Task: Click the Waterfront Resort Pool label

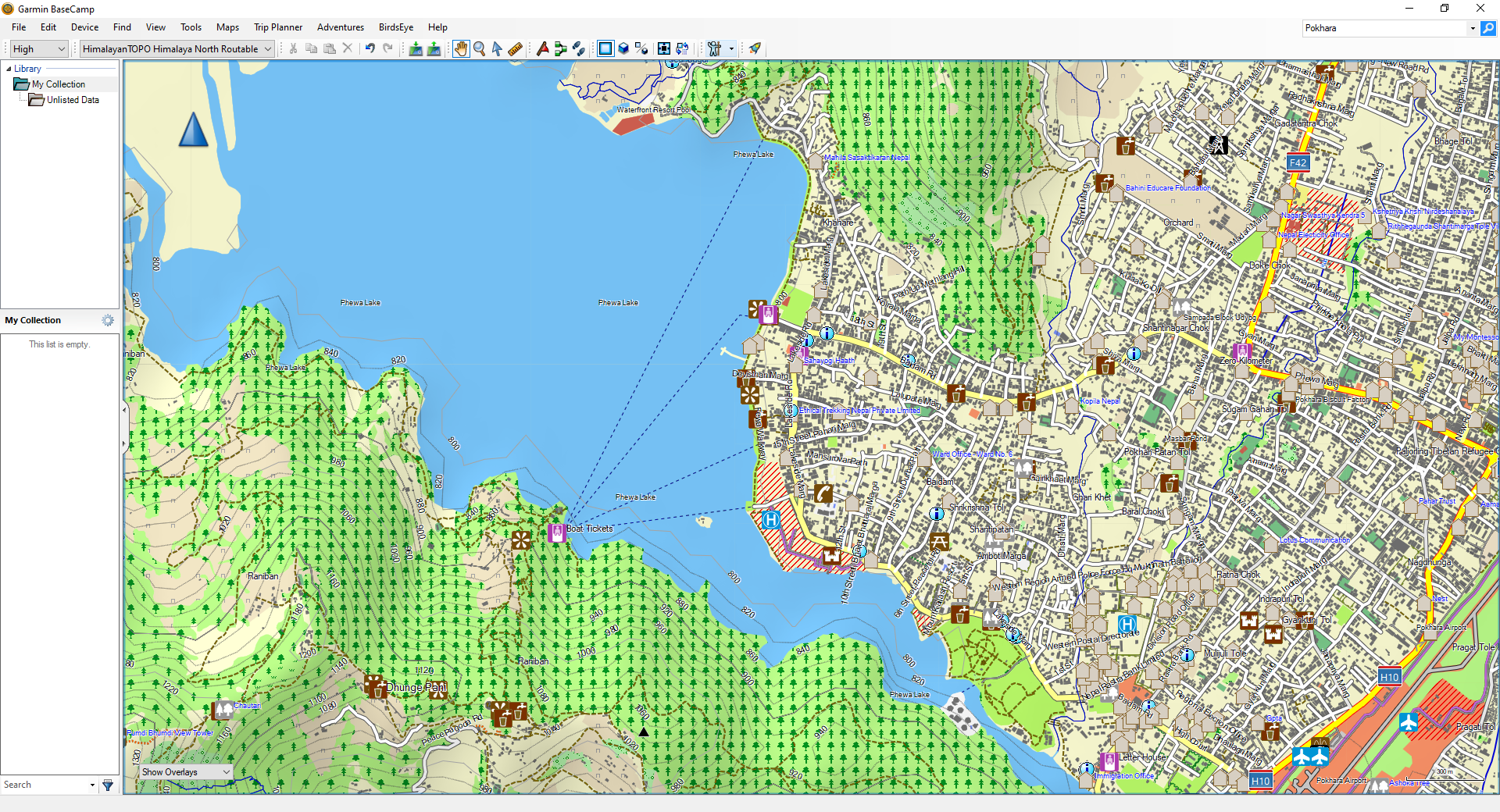Action: coord(653,110)
